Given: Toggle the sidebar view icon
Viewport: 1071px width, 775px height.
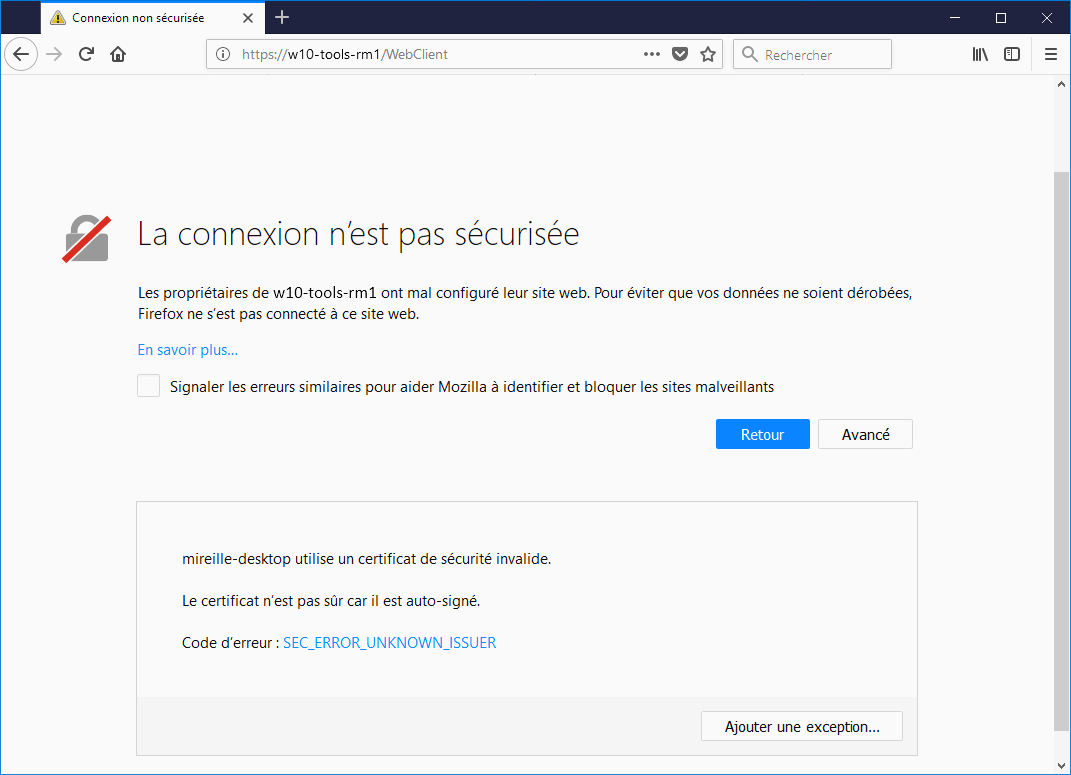Looking at the screenshot, I should tap(1012, 54).
